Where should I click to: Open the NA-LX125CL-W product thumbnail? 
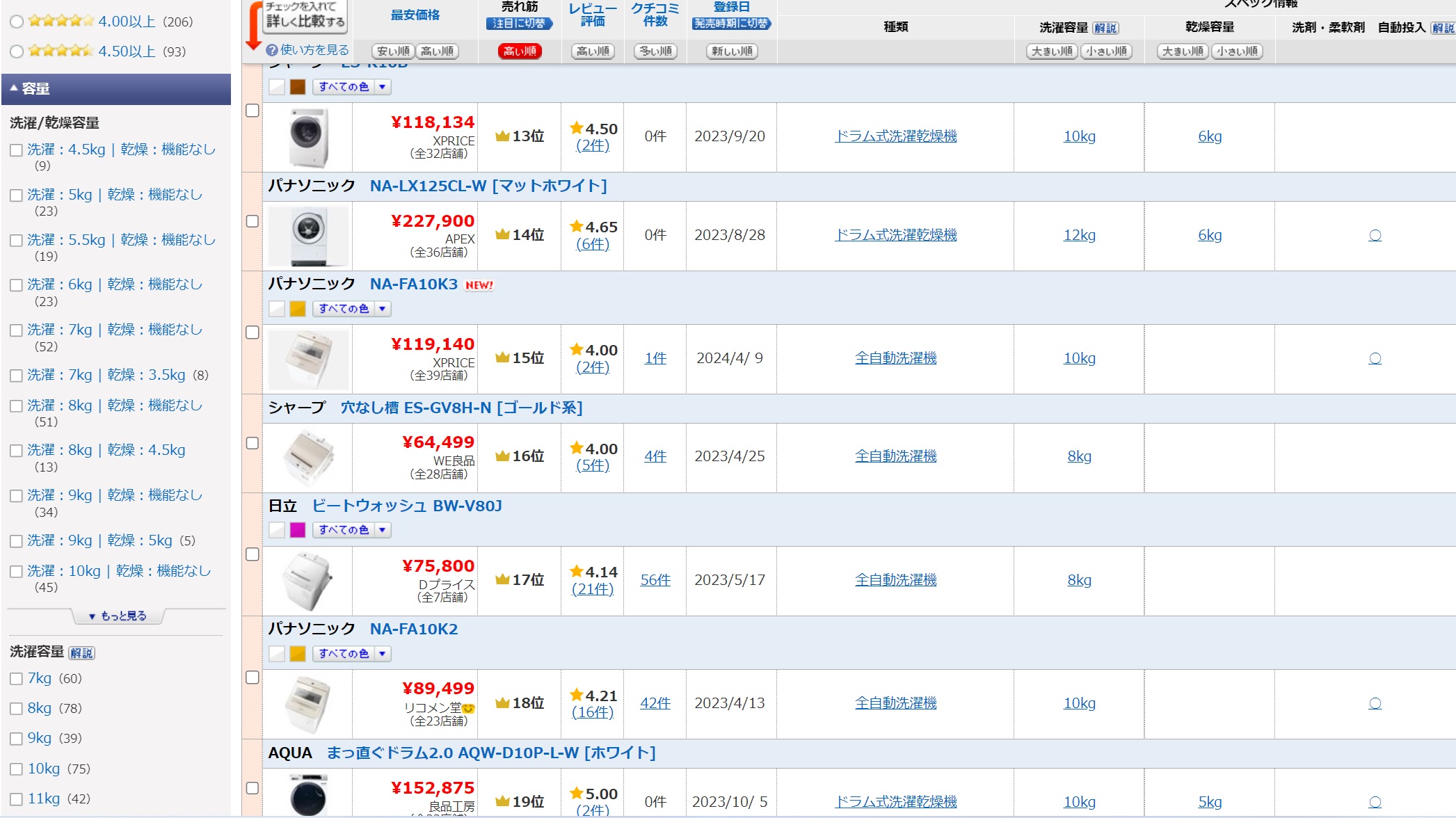click(x=308, y=236)
